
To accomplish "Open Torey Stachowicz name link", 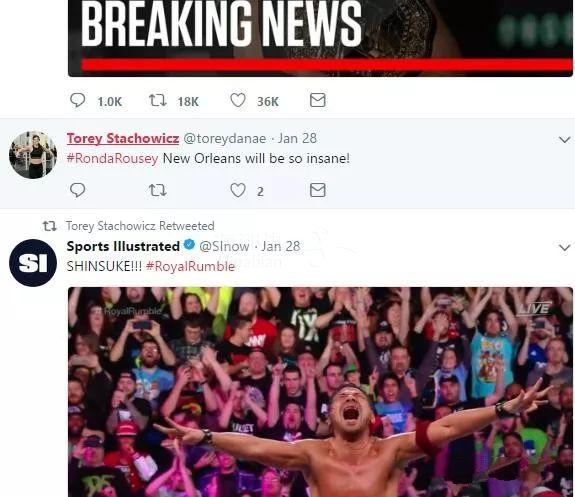I will tap(123, 138).
